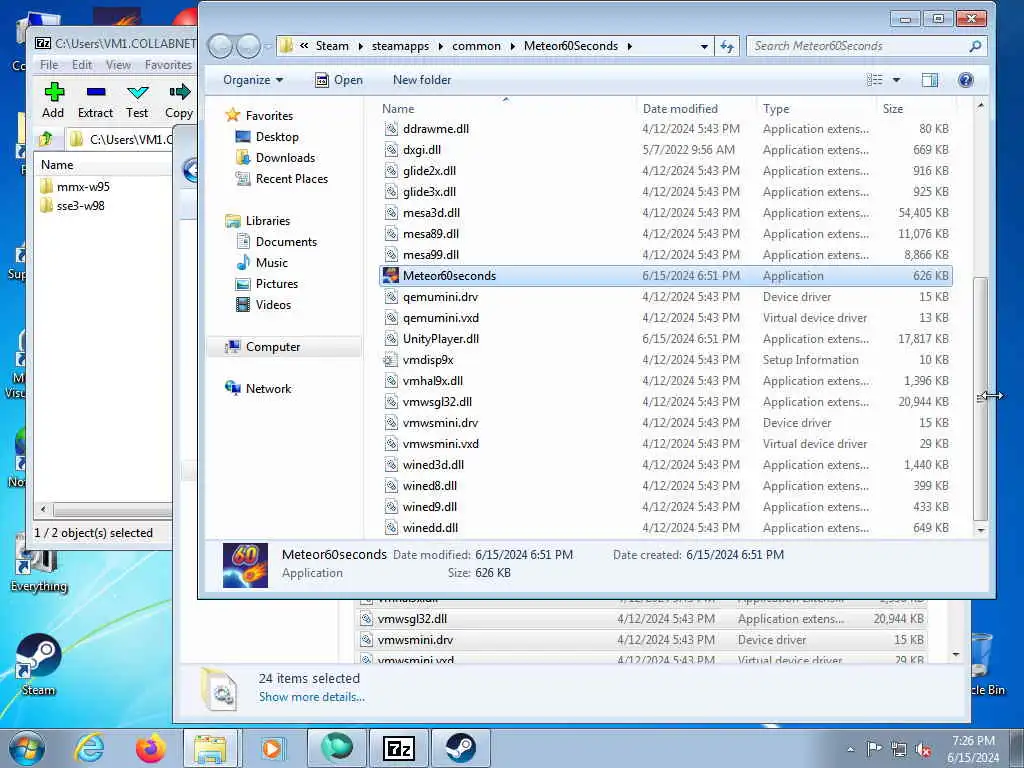This screenshot has height=768, width=1024.
Task: Sort files by the Type column header
Action: point(816,108)
